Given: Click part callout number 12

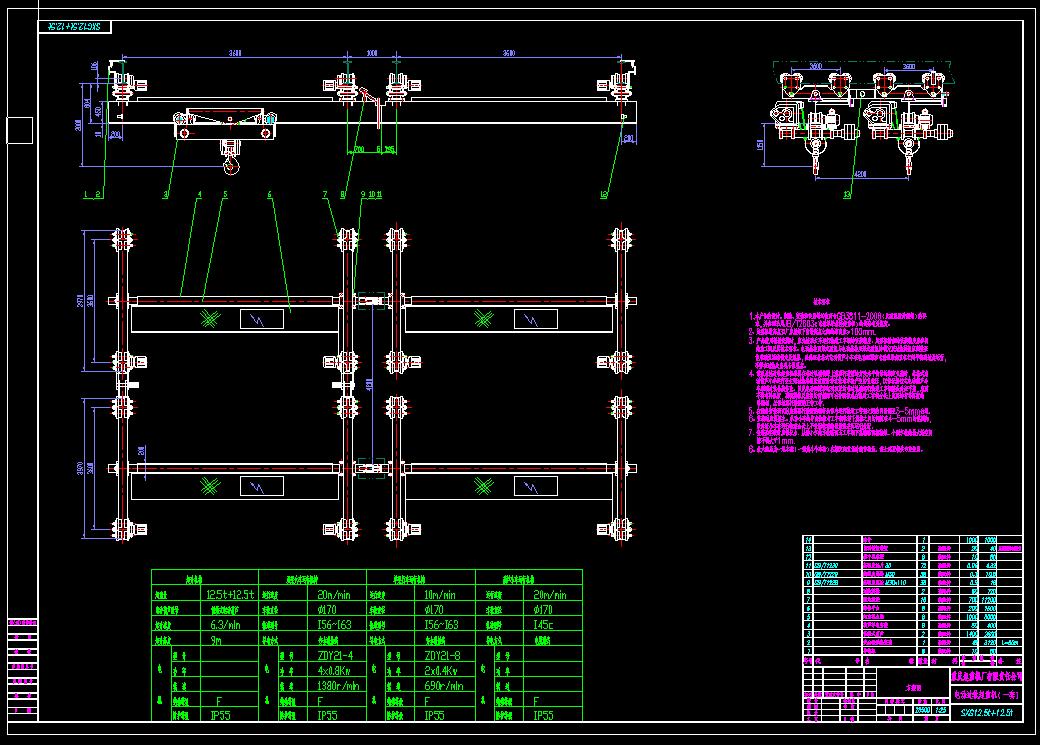Looking at the screenshot, I should (604, 194).
